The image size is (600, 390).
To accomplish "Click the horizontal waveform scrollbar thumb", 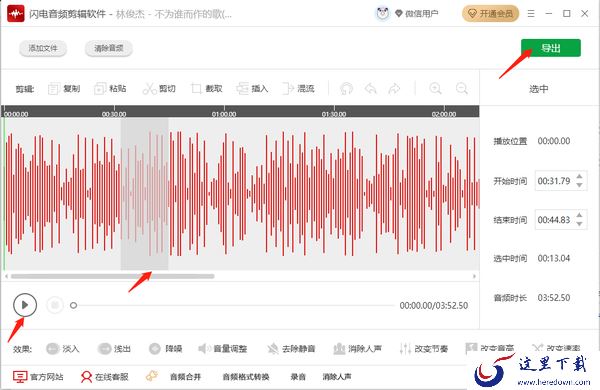I will 112,276.
